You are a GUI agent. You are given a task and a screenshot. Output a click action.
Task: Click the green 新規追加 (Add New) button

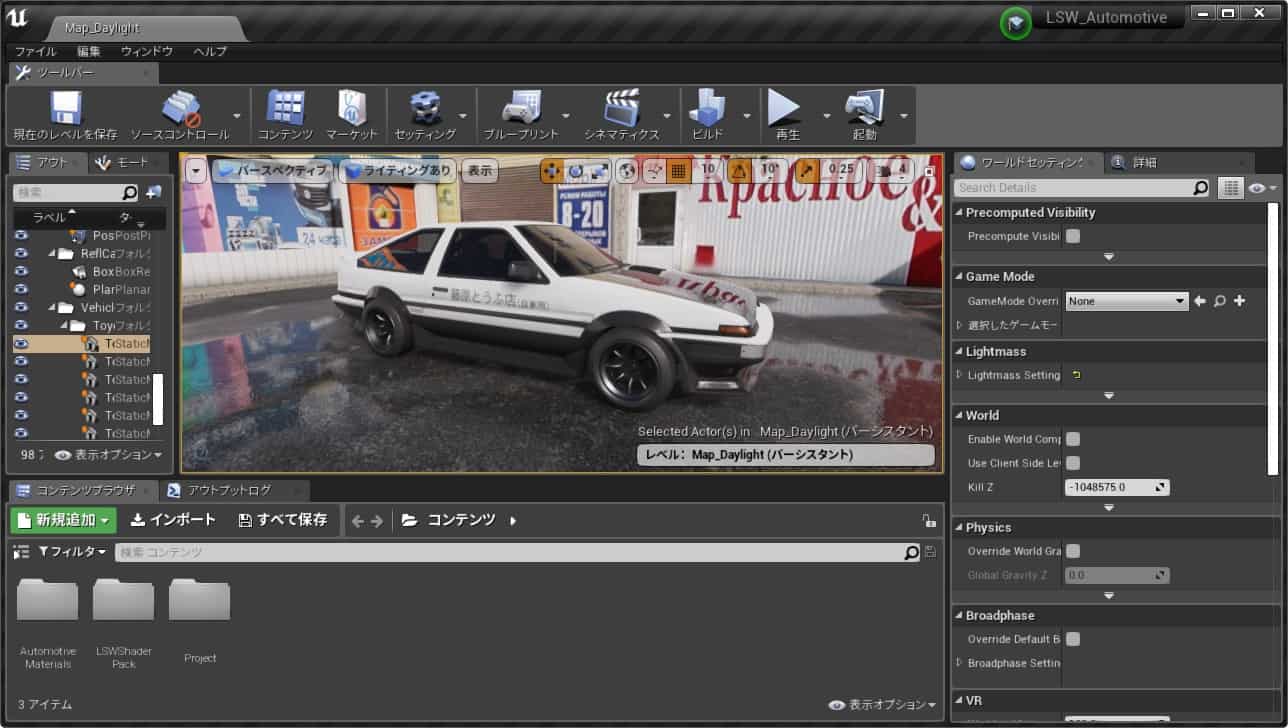pos(64,520)
